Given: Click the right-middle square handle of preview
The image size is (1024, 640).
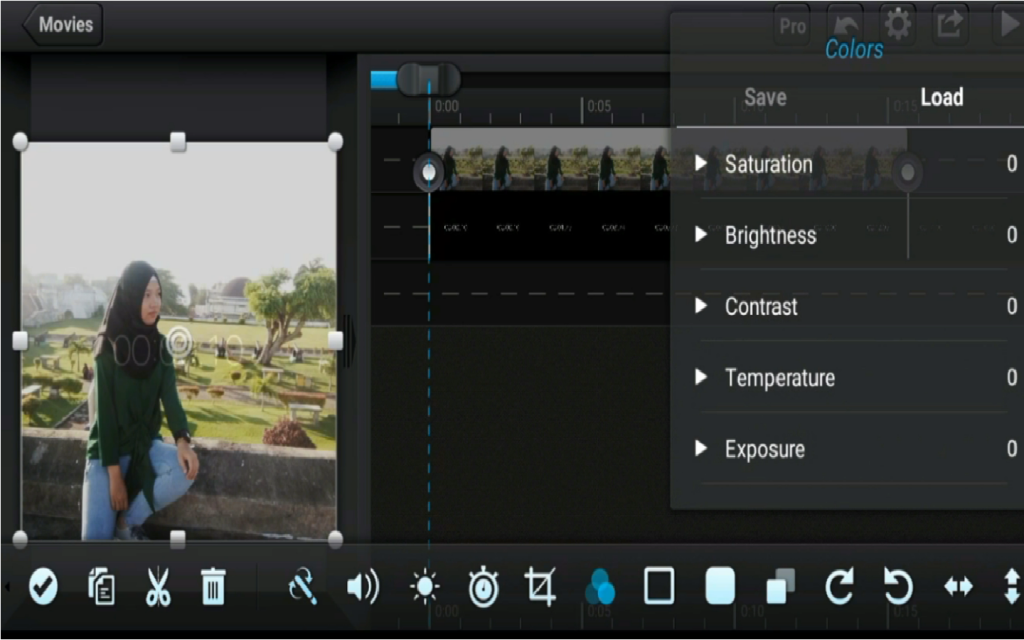Looking at the screenshot, I should pos(335,340).
